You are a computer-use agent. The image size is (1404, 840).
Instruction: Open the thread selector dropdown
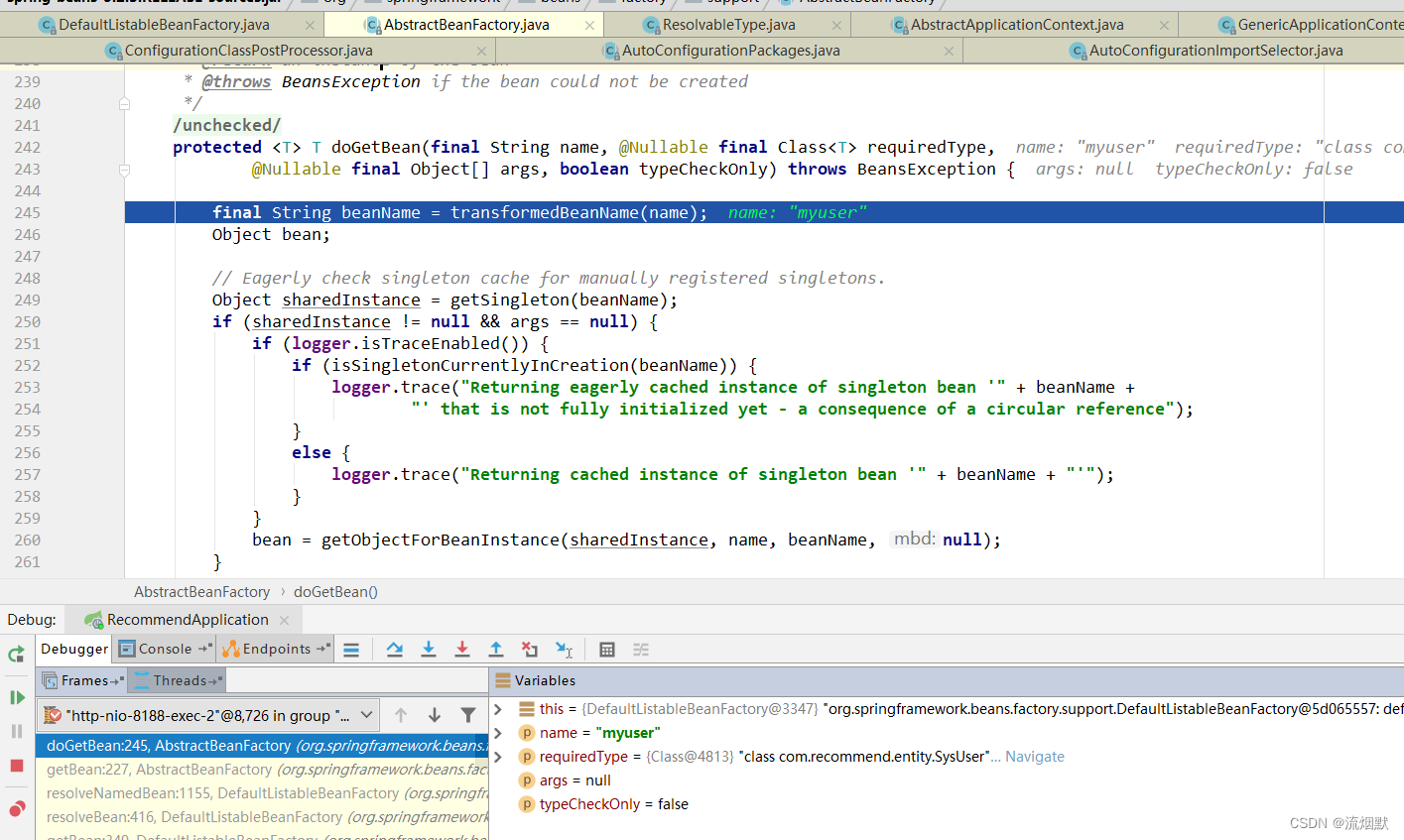pyautogui.click(x=208, y=715)
